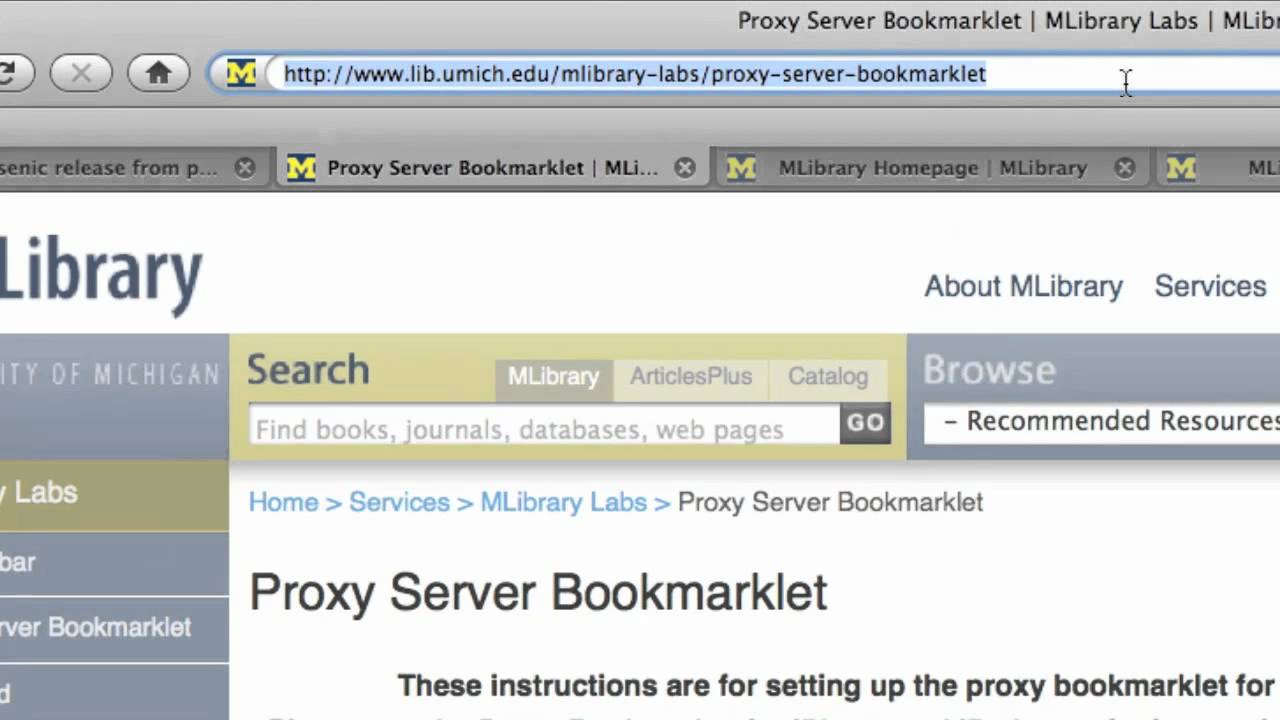This screenshot has height=720, width=1280.
Task: Click the M favicon on Proxy Server tab
Action: pos(301,168)
